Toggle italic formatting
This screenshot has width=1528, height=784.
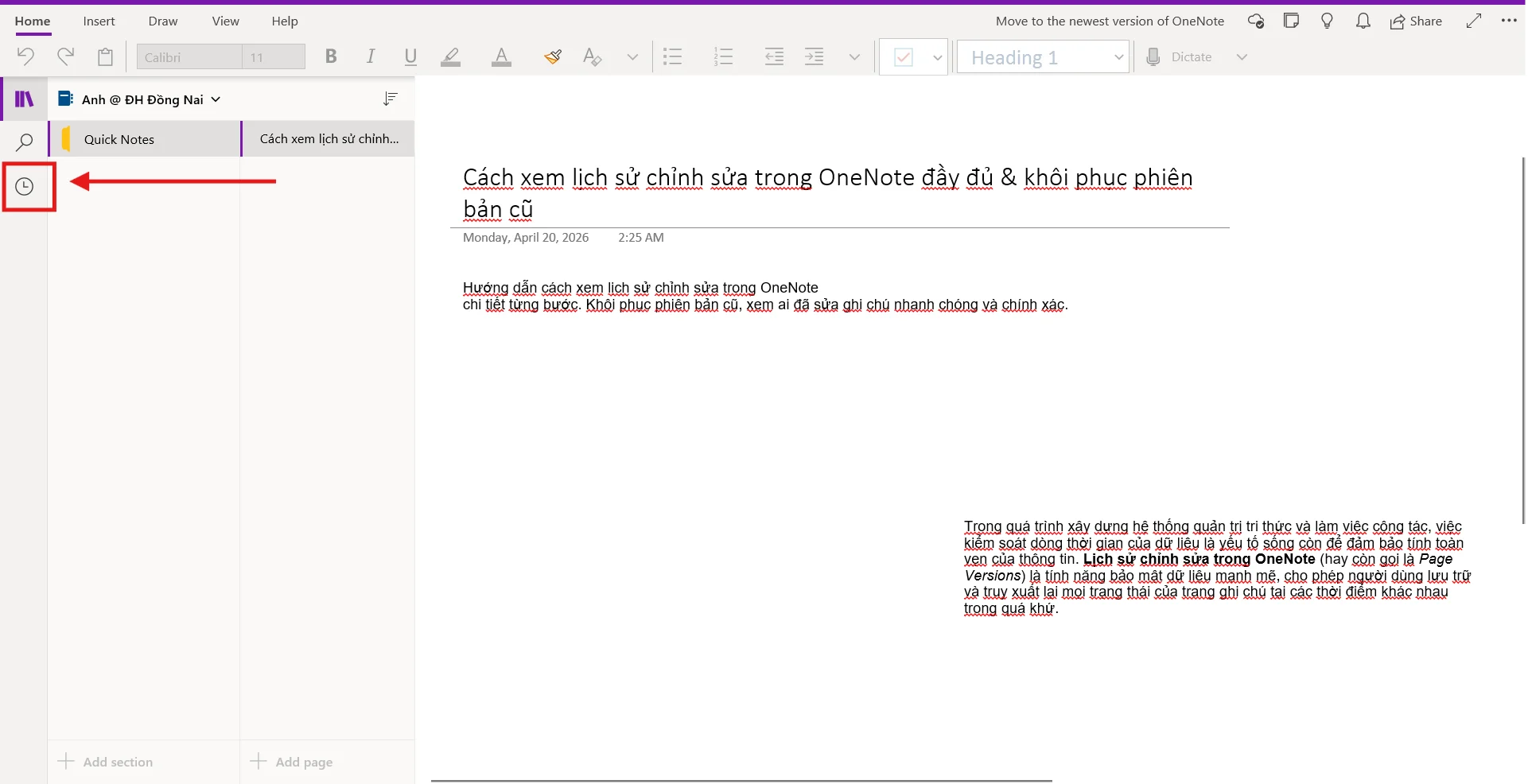click(371, 56)
